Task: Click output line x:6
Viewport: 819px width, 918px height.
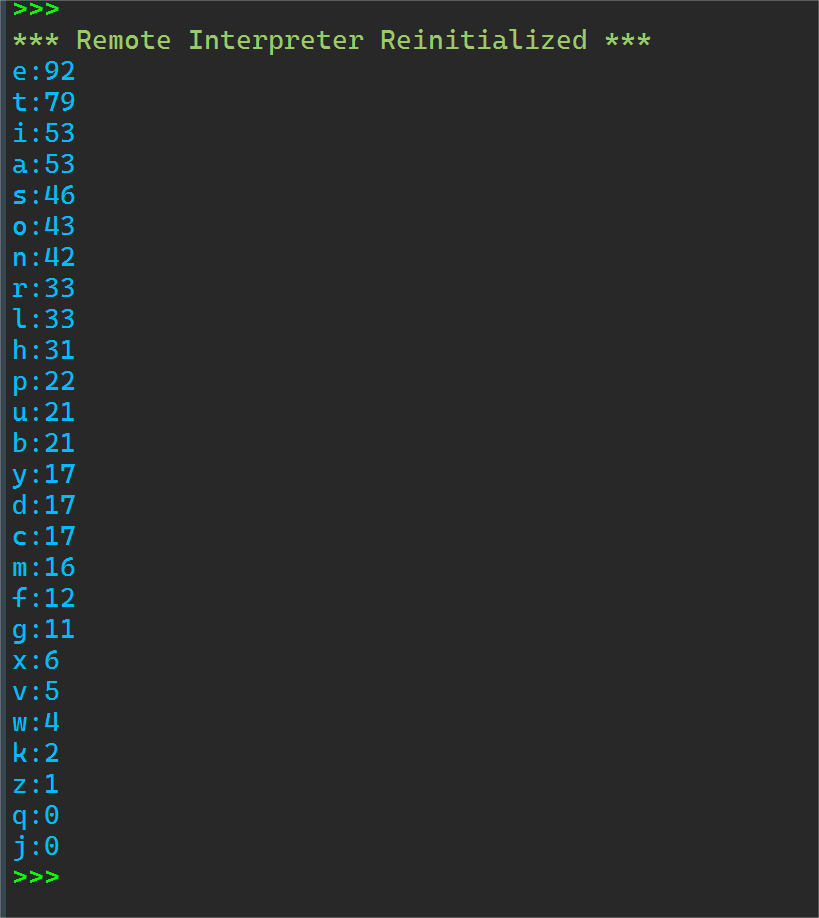Action: click(36, 660)
